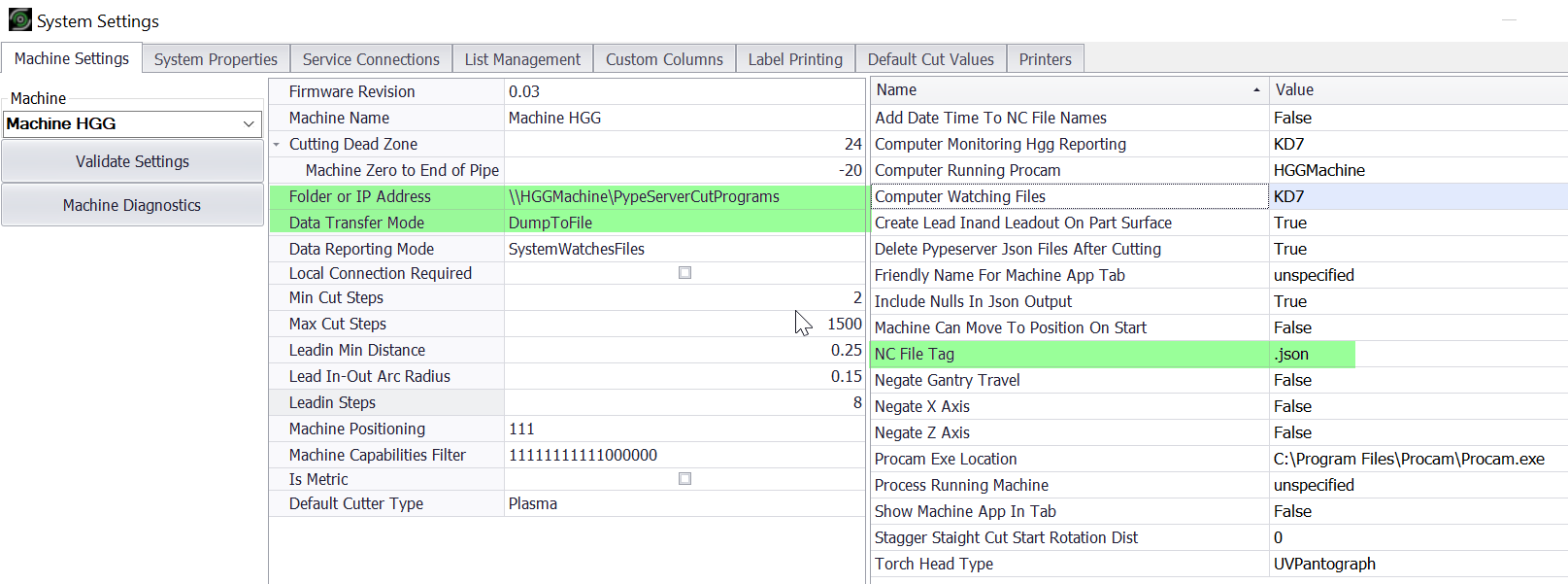Click the Torch Head Type value UVPantograph
This screenshot has height=584, width=1568.
point(1324,564)
